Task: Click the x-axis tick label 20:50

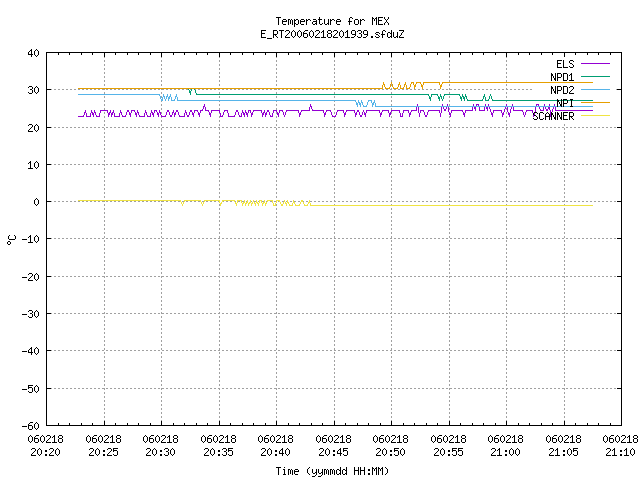Action: tap(391, 452)
